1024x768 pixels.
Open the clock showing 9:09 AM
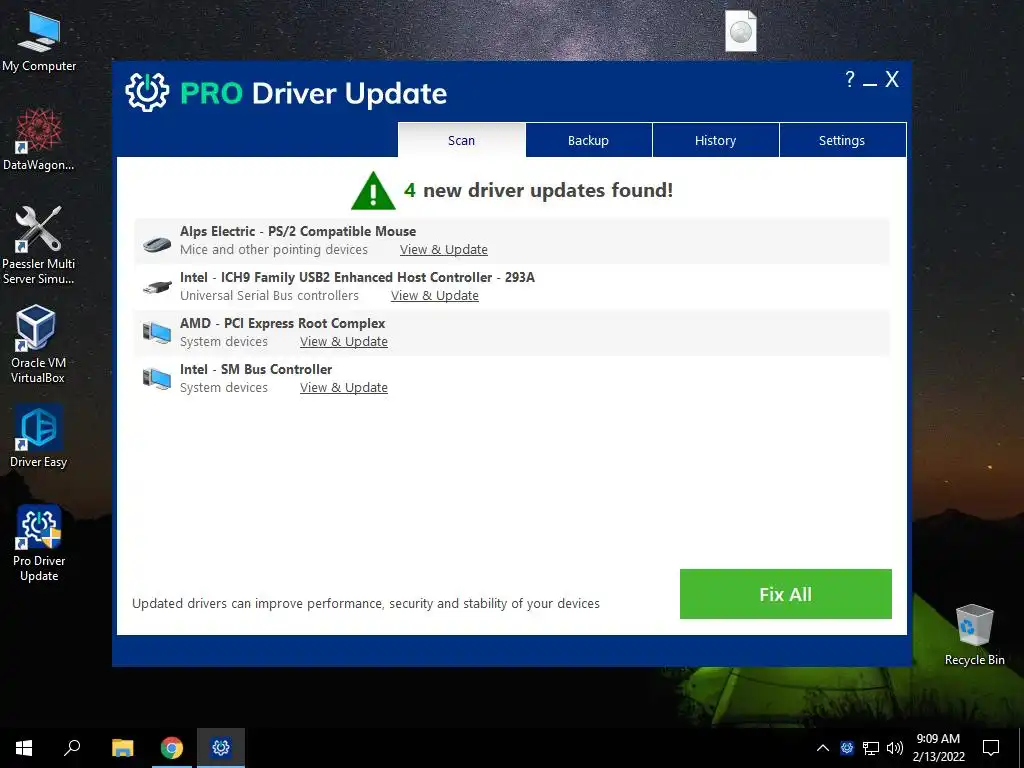(x=938, y=748)
